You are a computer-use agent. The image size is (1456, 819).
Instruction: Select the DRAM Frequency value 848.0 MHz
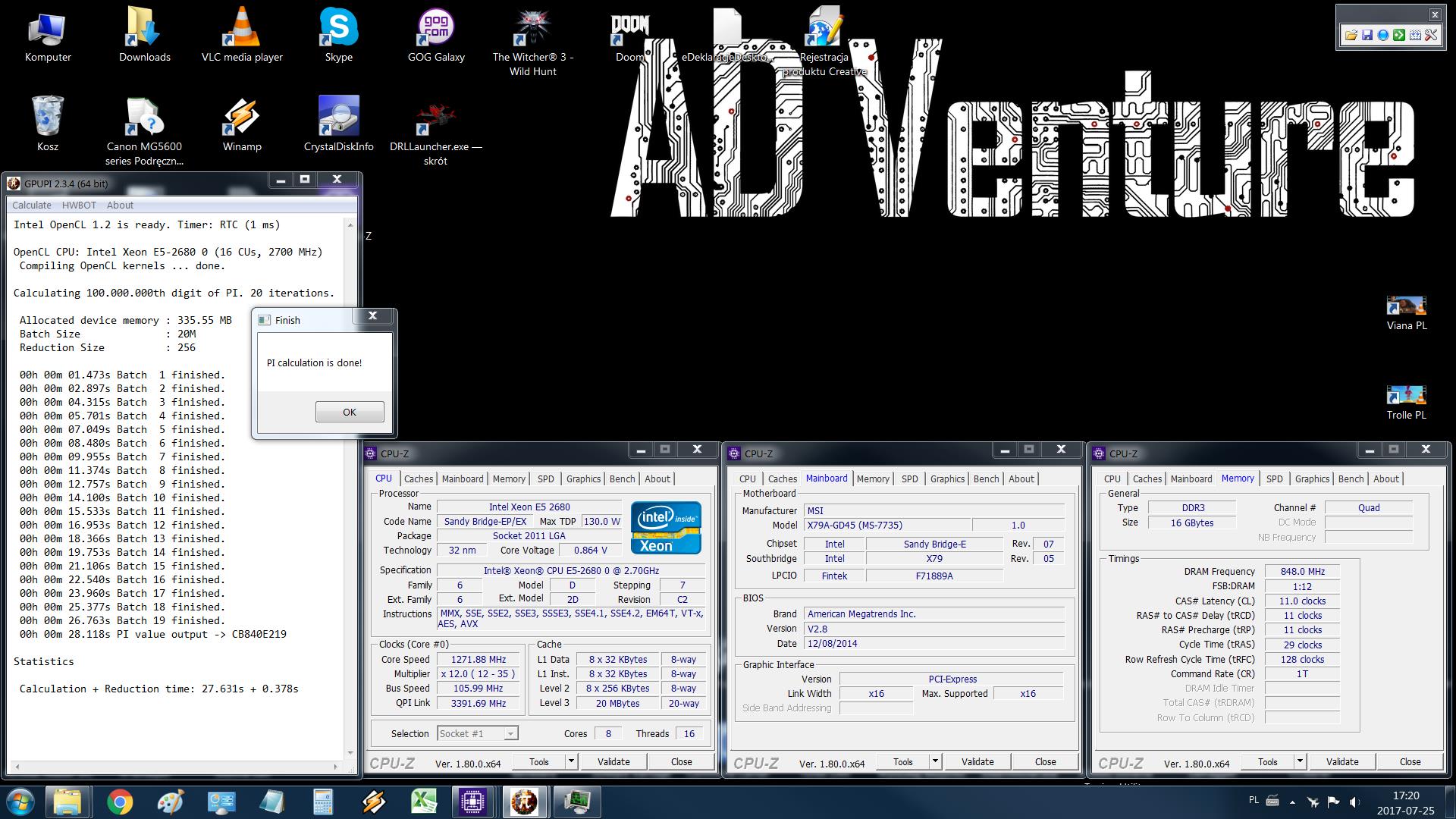[1302, 571]
